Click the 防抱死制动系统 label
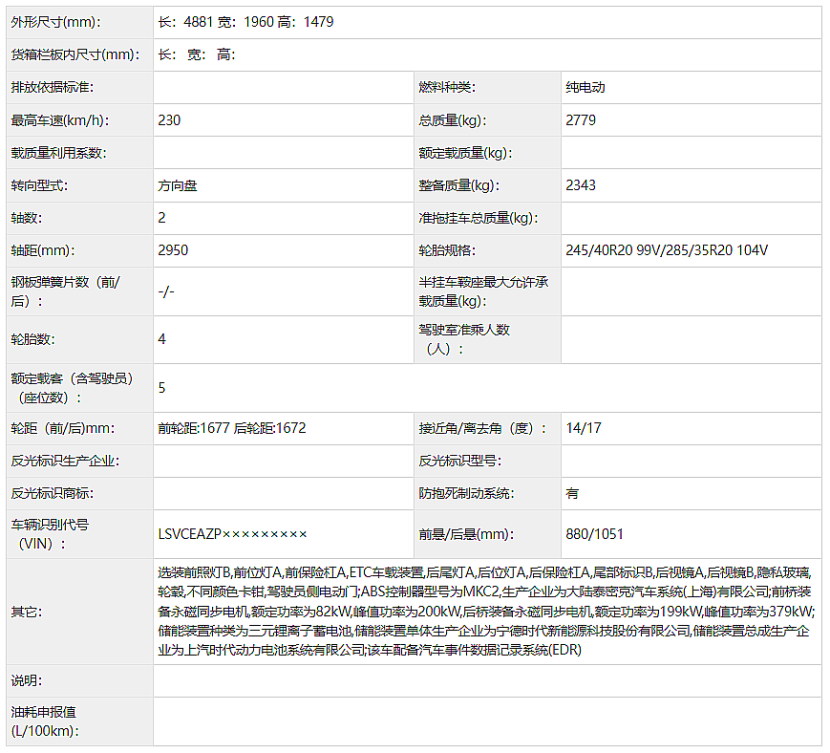Viewport: 830px width, 753px height. (x=466, y=494)
